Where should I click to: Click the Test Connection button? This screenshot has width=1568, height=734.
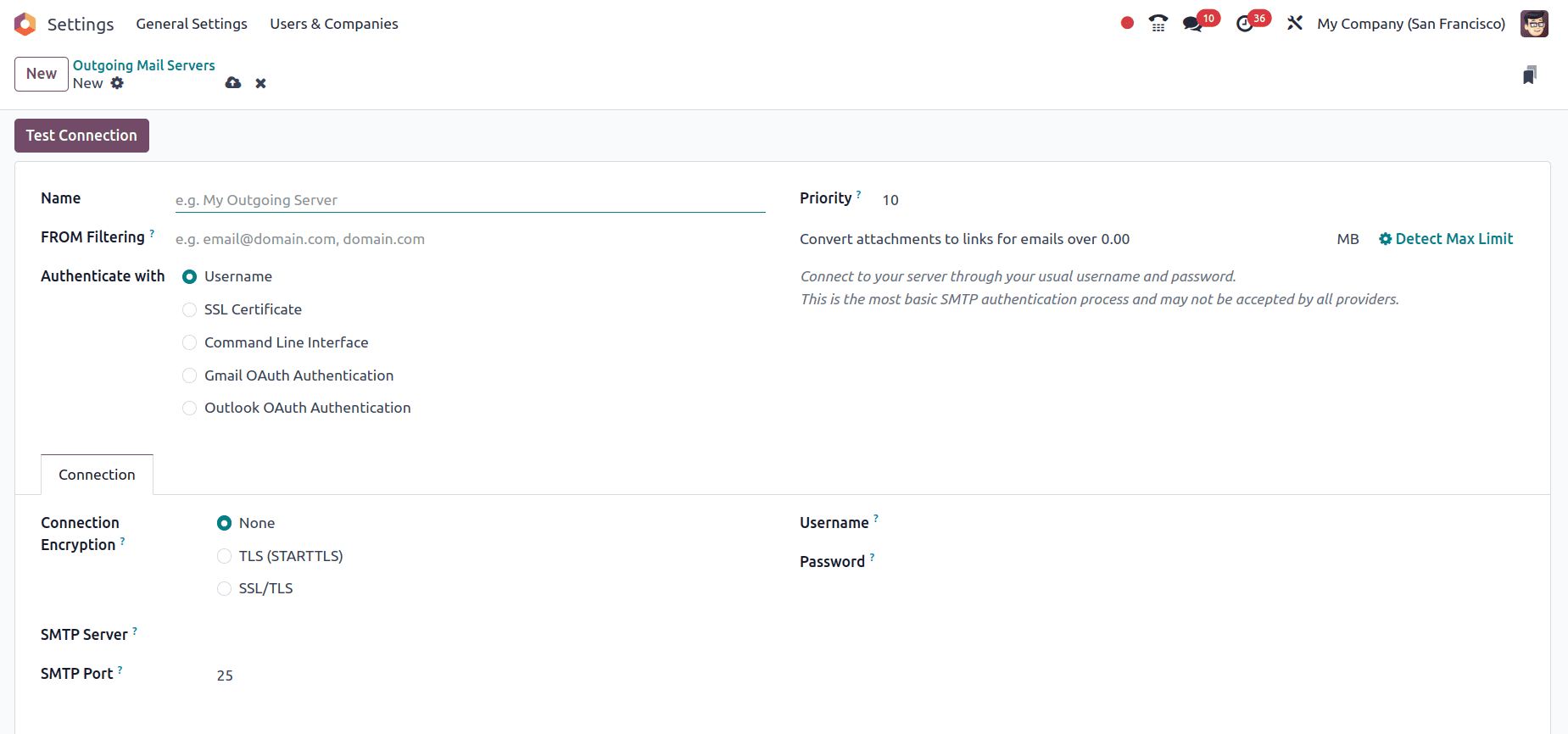coord(81,136)
